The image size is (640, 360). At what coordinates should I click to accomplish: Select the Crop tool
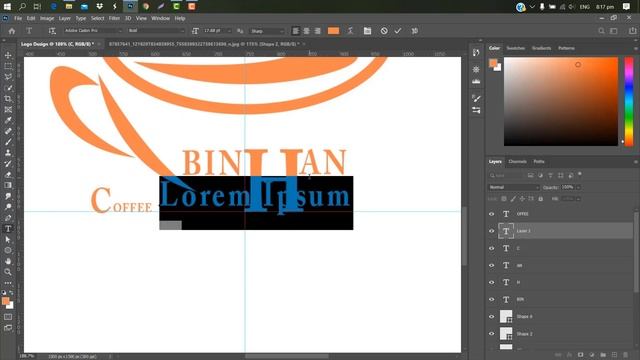8,99
